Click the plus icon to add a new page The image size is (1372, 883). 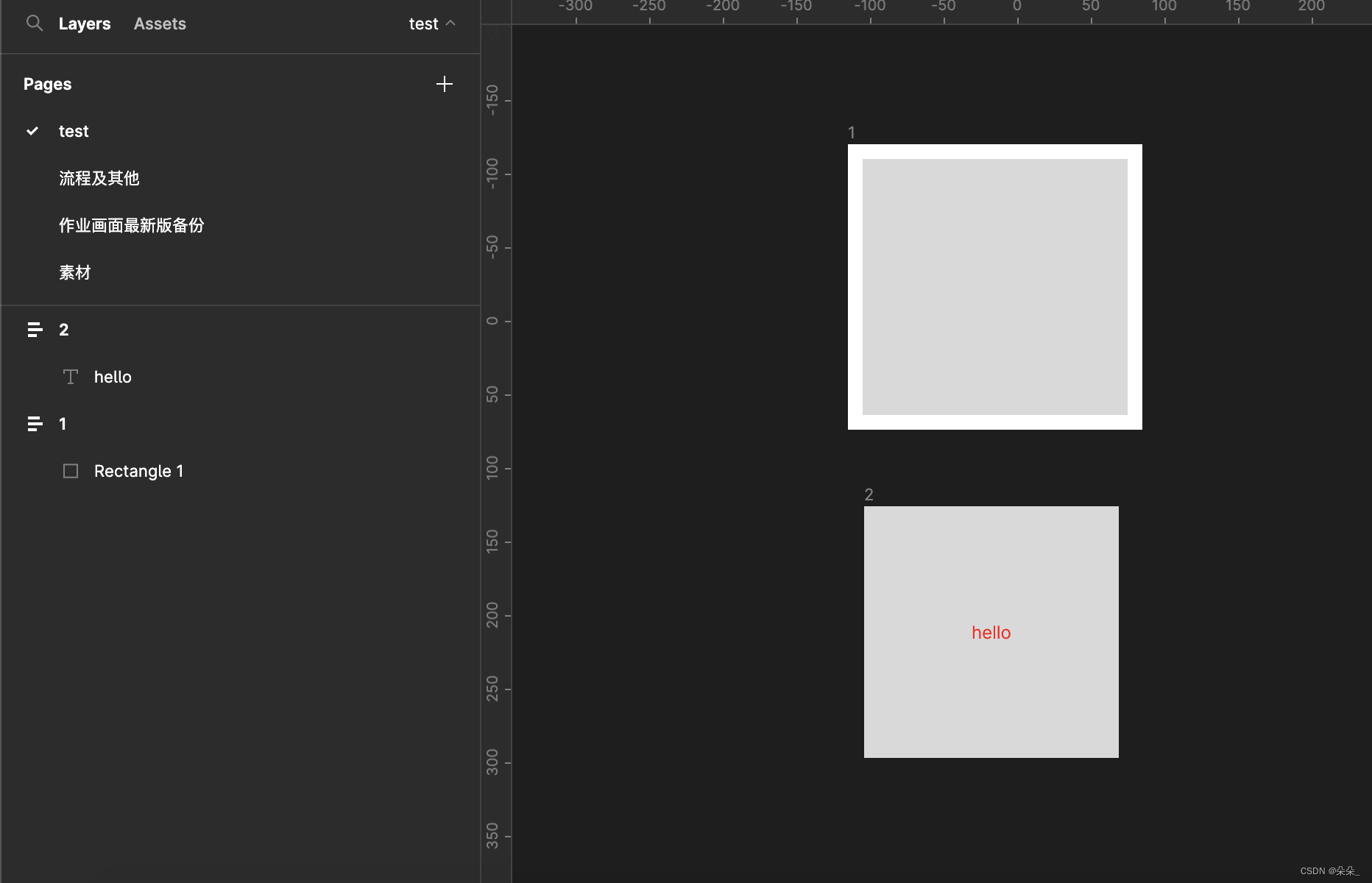pyautogui.click(x=445, y=83)
